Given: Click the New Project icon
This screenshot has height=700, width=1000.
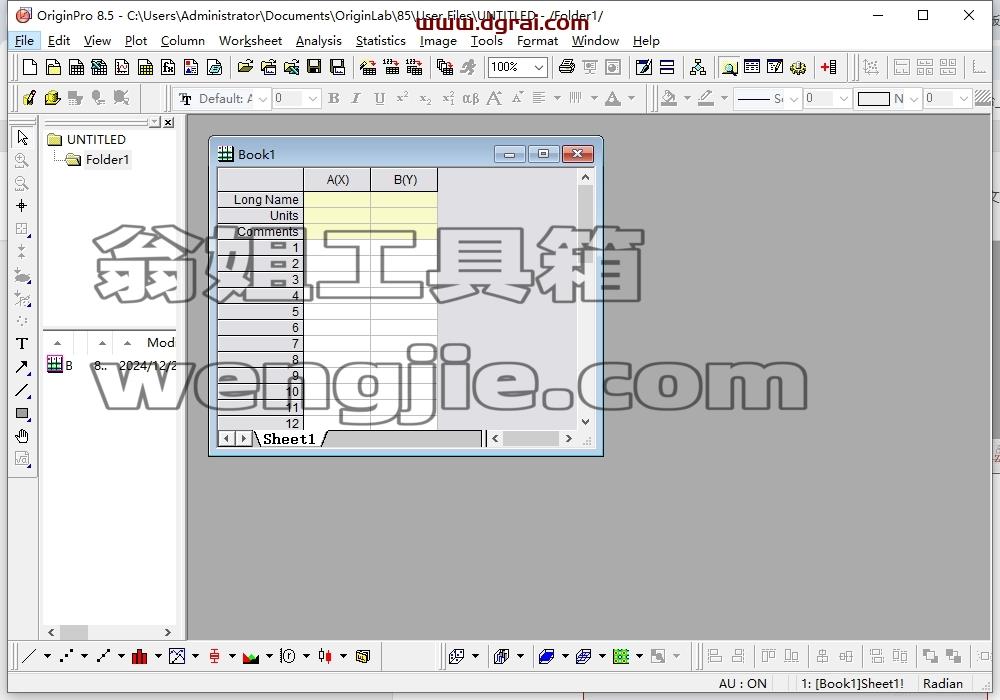Looking at the screenshot, I should 29,67.
